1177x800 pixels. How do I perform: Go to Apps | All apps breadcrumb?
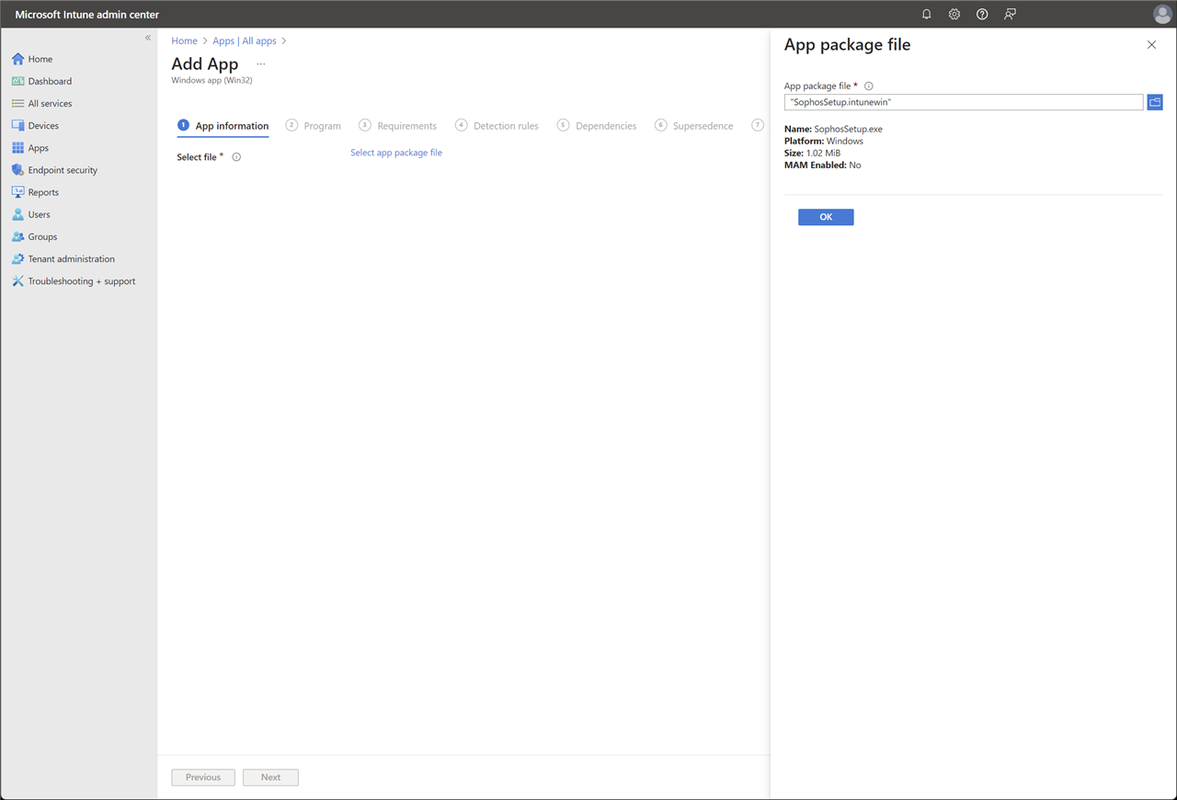click(244, 41)
